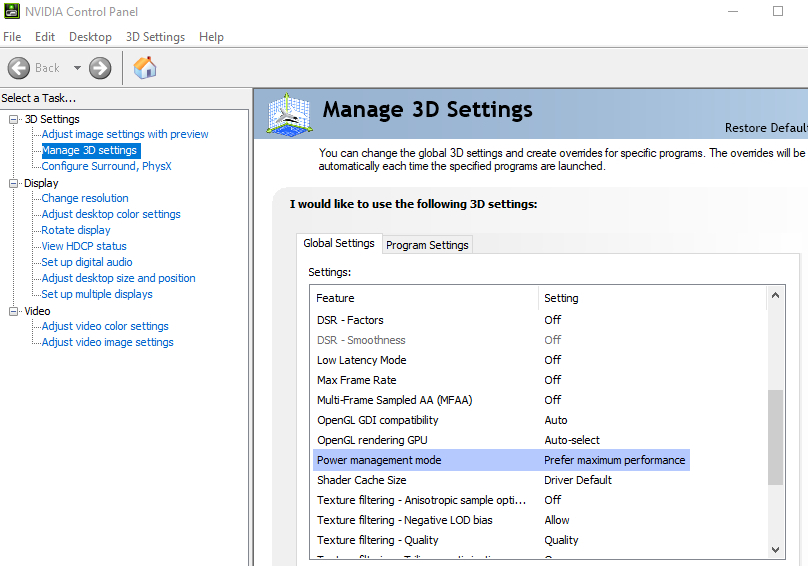Open Set up multiple displays page

[x=97, y=294]
